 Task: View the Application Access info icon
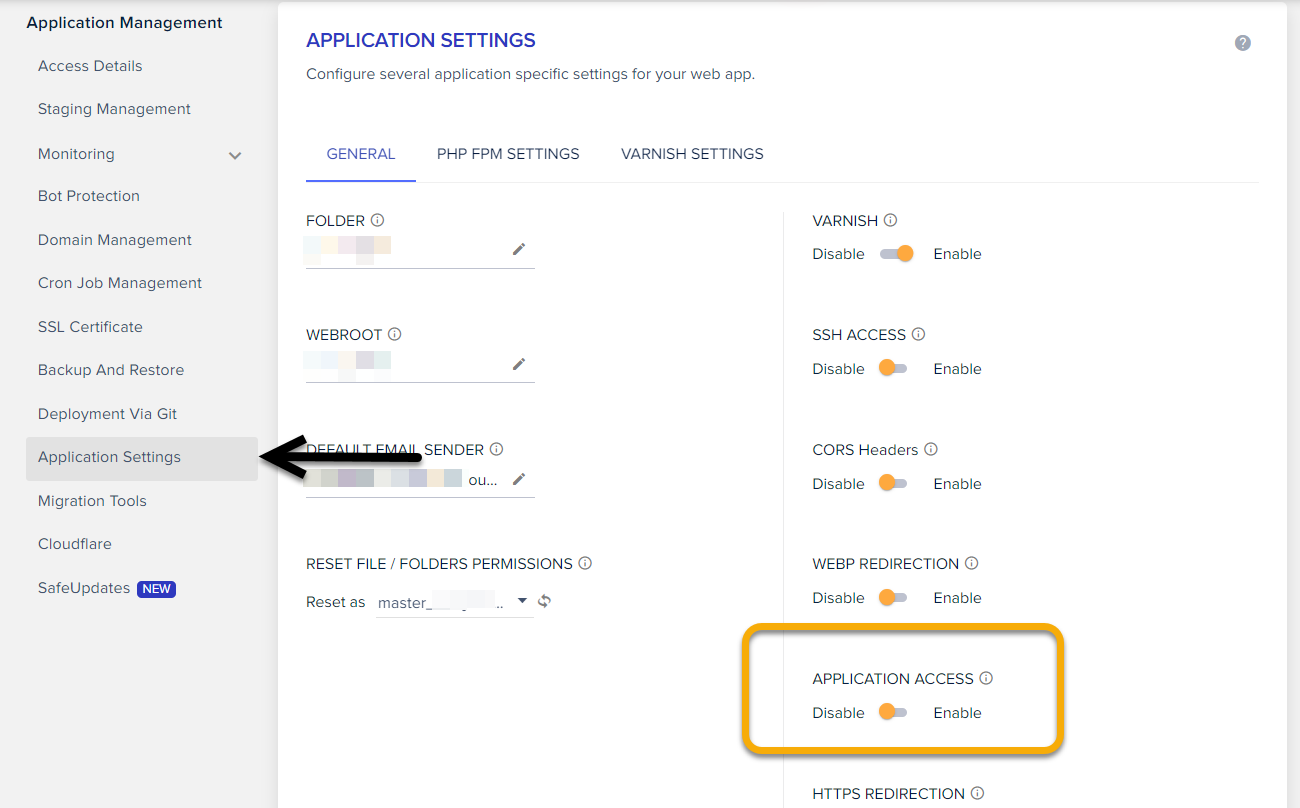pyautogui.click(x=986, y=678)
